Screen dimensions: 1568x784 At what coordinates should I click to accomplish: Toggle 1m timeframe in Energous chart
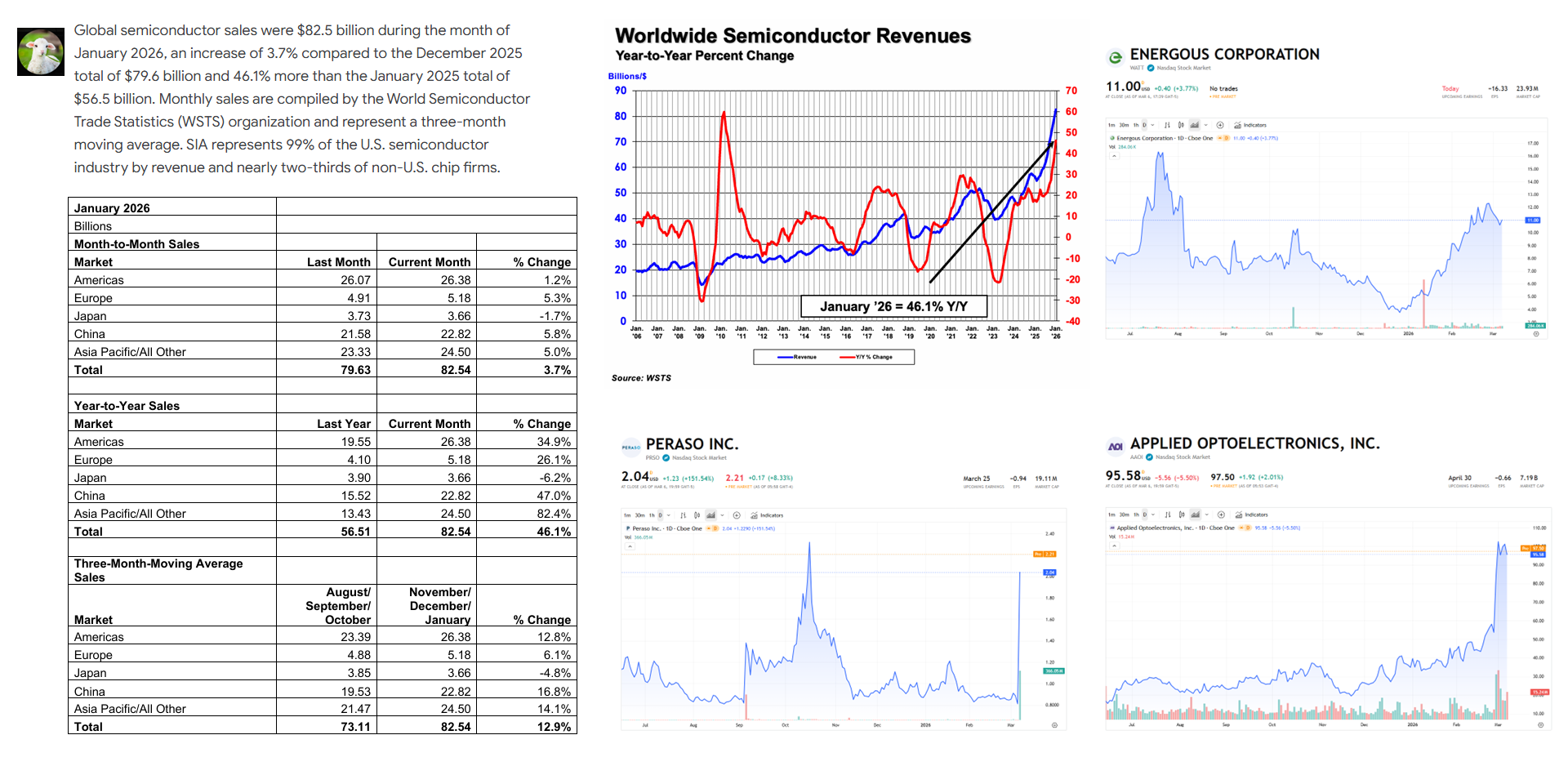click(1111, 125)
